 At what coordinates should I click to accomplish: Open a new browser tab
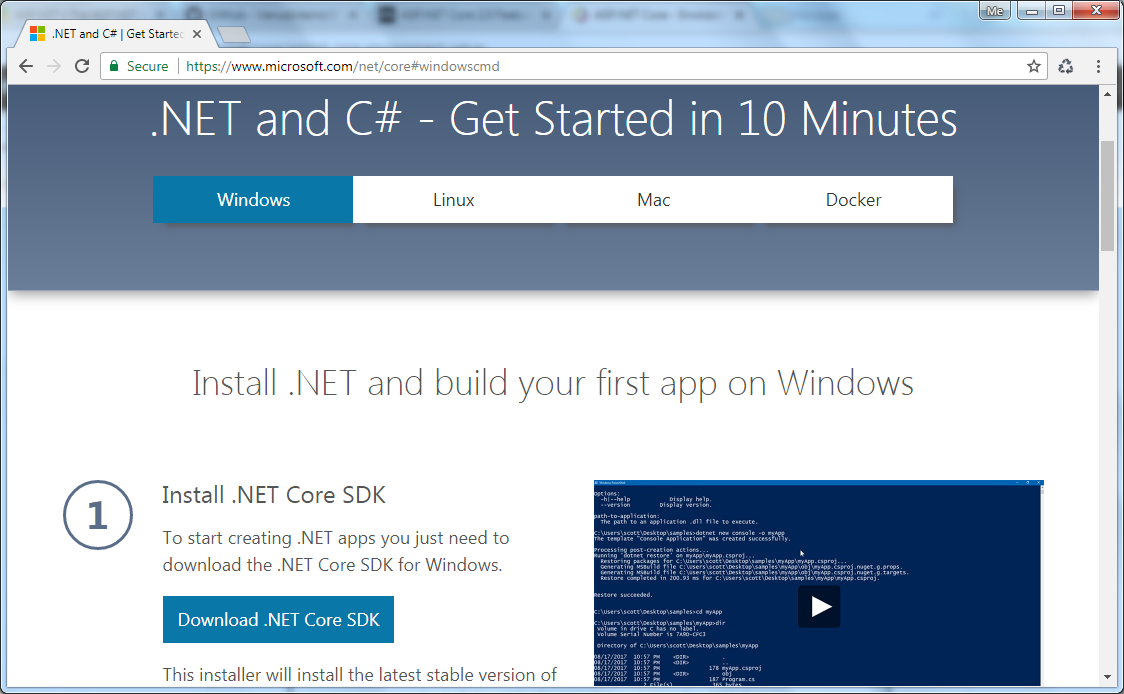click(234, 34)
